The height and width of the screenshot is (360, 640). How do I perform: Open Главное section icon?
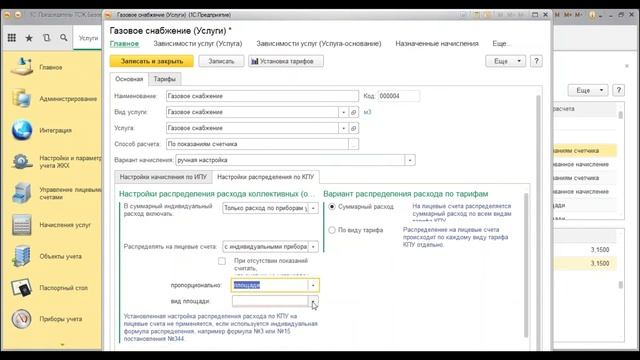[x=22, y=67]
